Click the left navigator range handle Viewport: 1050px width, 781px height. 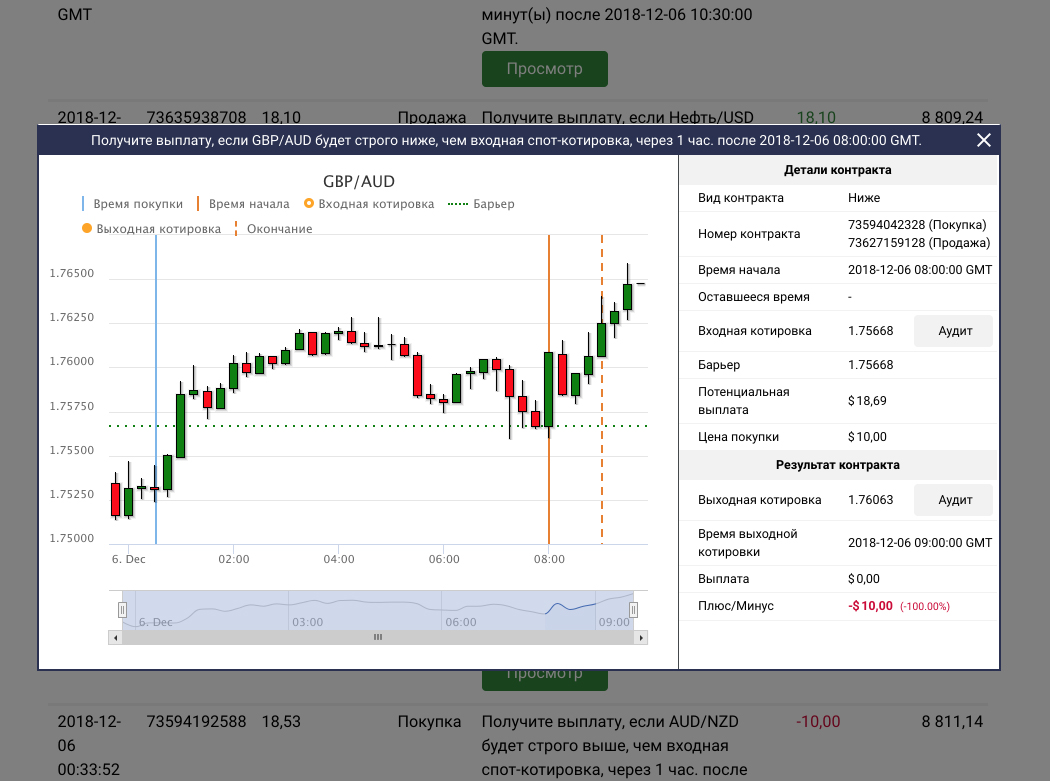(x=122, y=609)
